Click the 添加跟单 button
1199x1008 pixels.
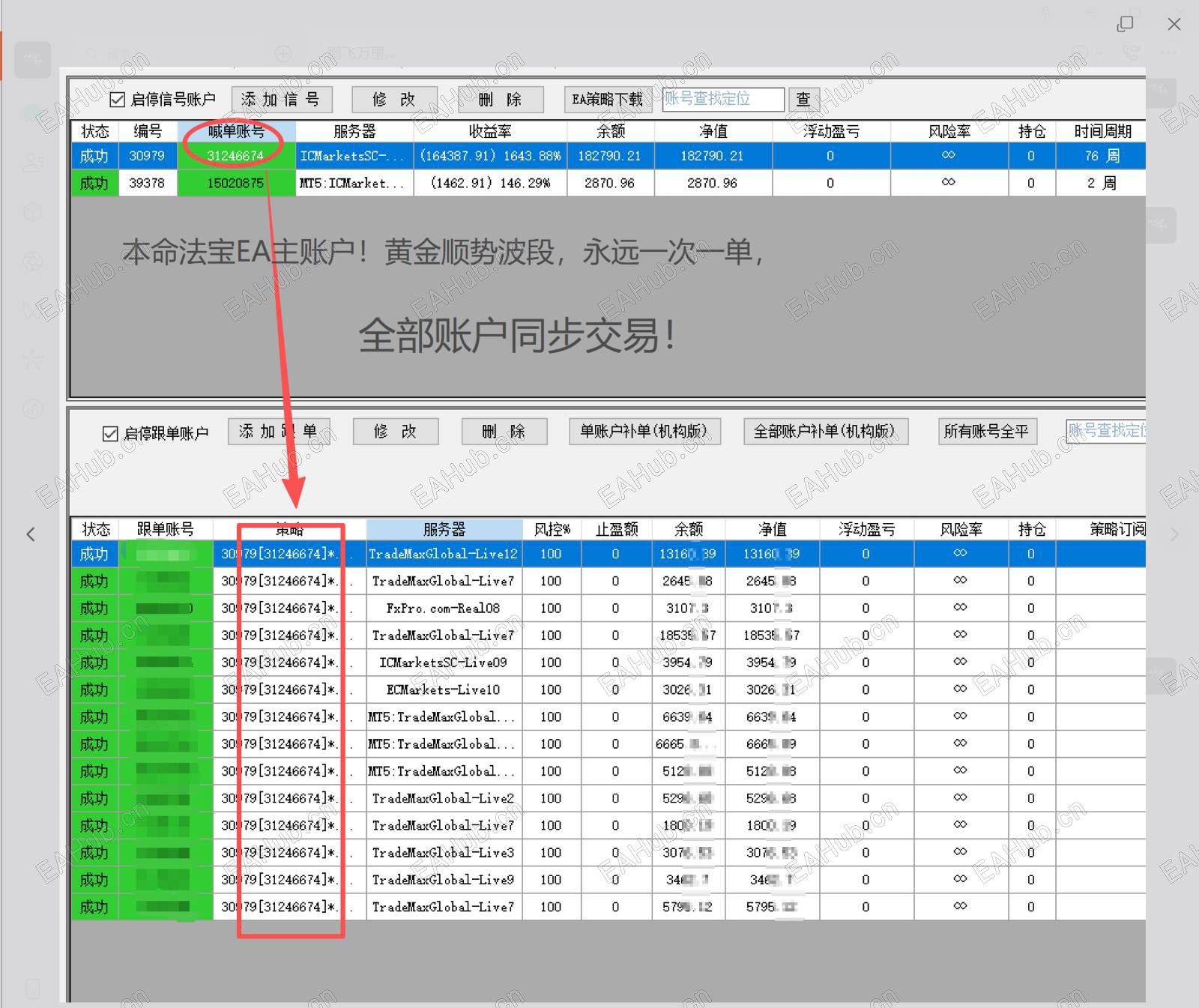(279, 431)
